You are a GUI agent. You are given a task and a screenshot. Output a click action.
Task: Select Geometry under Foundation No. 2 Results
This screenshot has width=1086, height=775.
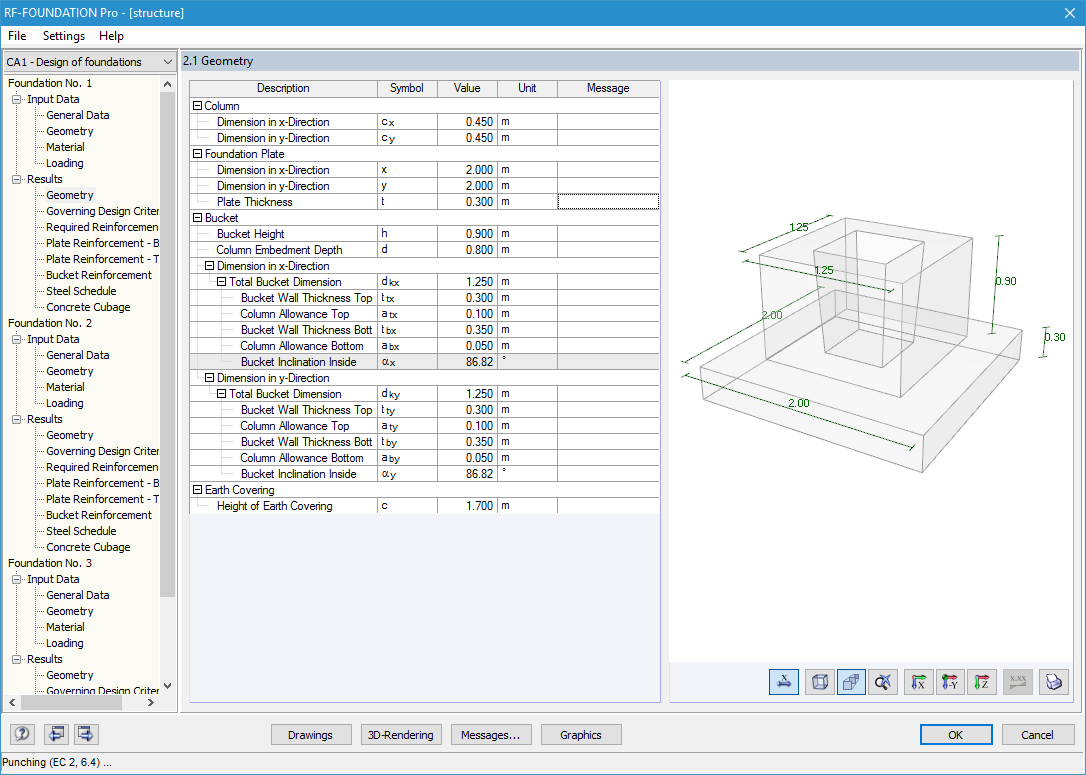click(x=69, y=435)
